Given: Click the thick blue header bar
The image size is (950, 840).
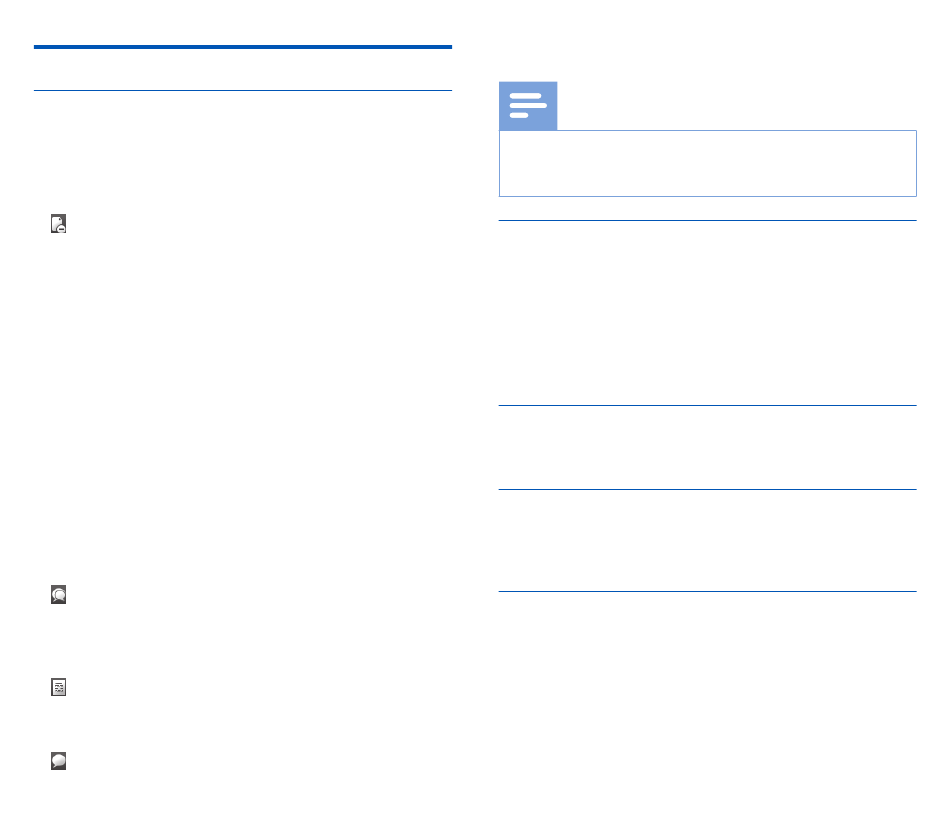Looking at the screenshot, I should coord(242,47).
